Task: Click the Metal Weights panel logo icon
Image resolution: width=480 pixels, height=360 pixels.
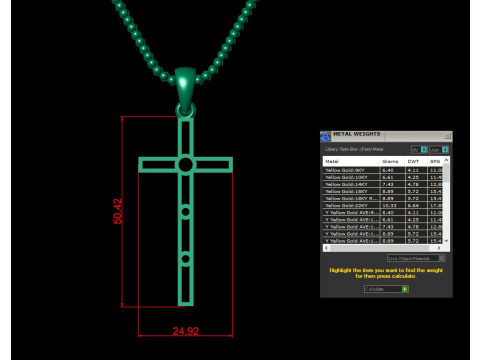Action: pos(325,136)
